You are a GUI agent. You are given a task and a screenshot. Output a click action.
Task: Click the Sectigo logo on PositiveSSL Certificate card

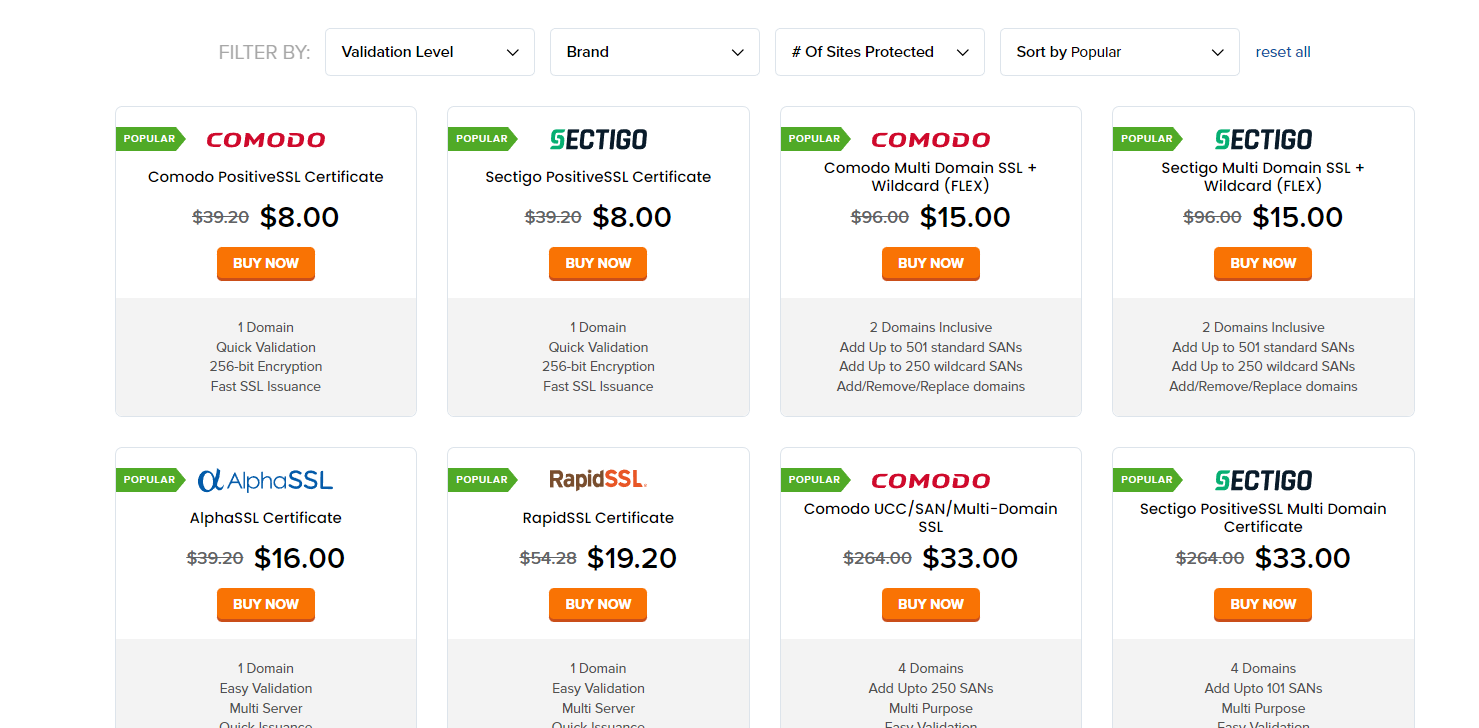pos(598,140)
